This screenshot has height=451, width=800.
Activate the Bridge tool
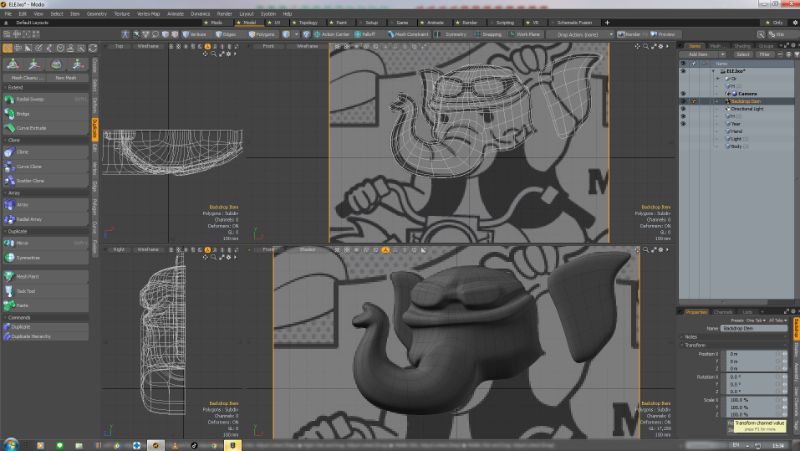(x=45, y=113)
